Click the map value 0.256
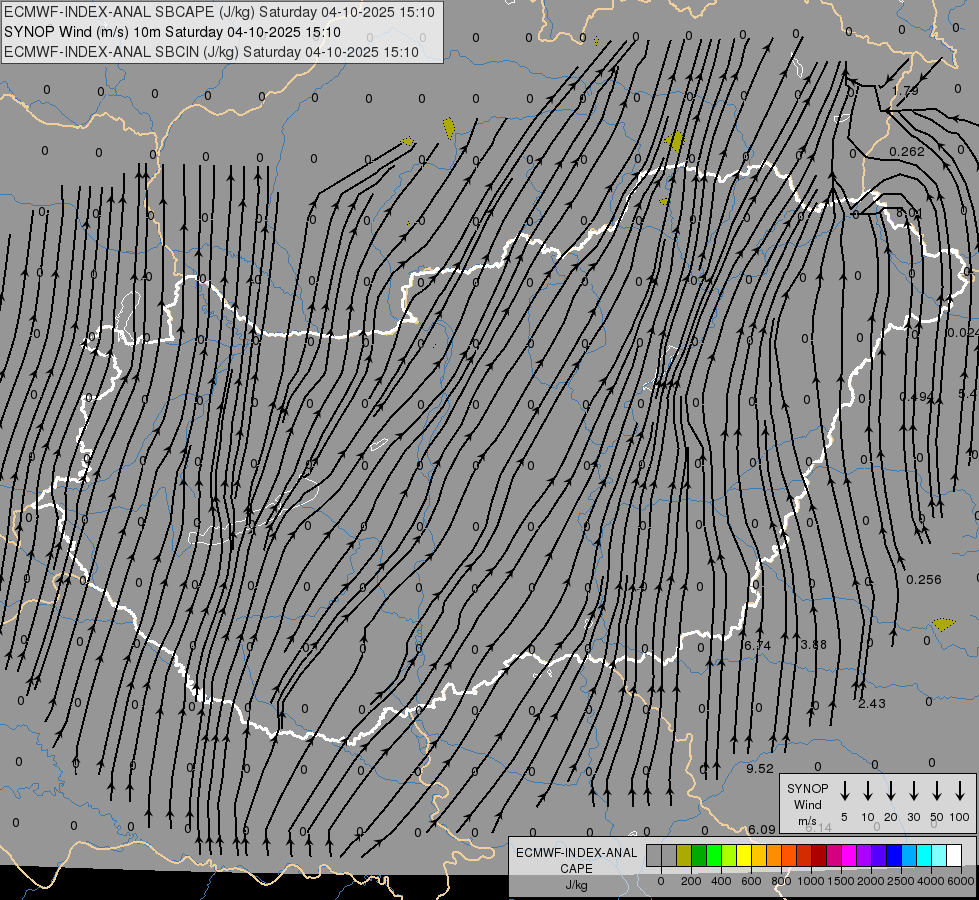 click(x=923, y=580)
